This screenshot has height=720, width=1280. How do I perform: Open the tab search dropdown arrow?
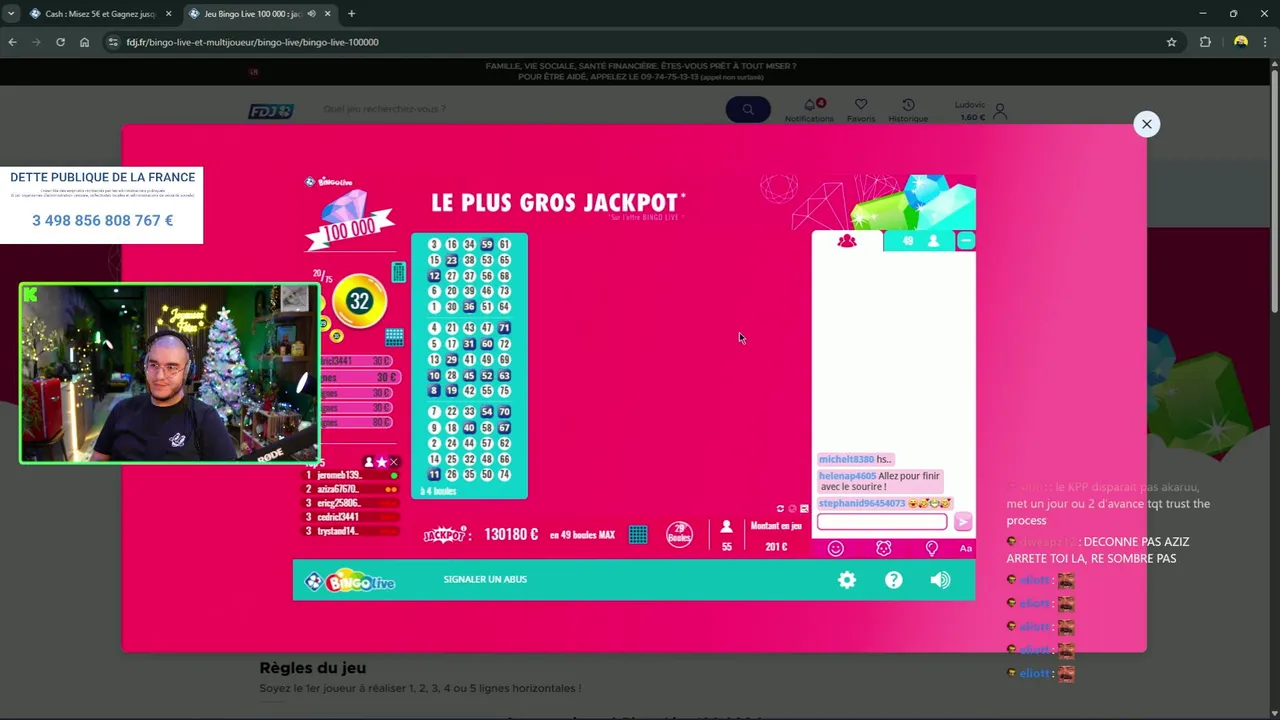point(11,14)
